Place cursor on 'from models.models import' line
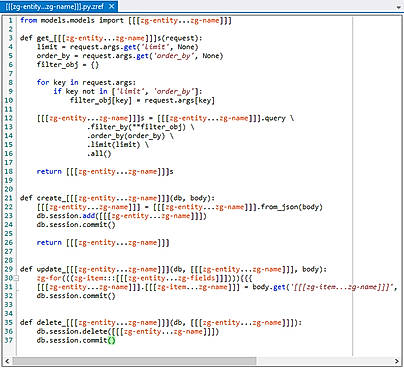 click(x=126, y=21)
